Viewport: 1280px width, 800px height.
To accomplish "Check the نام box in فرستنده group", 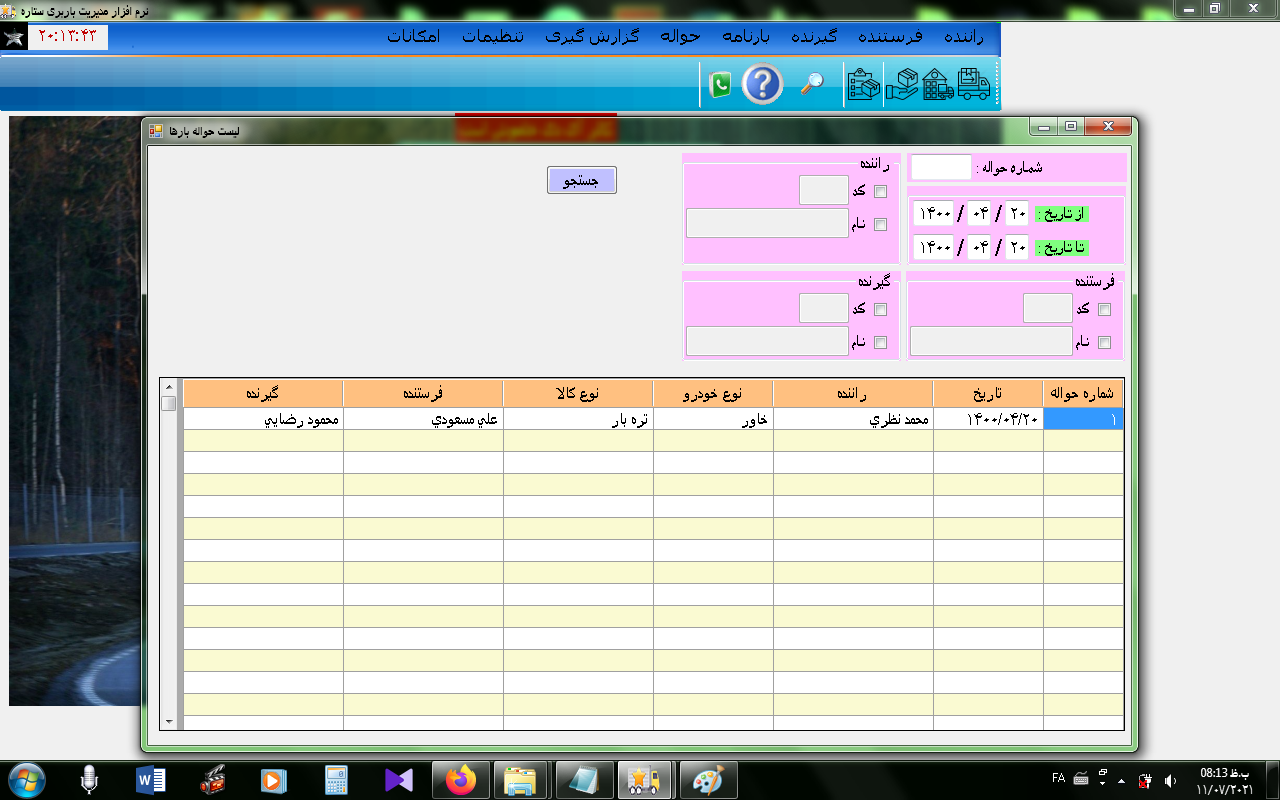I will (1104, 342).
